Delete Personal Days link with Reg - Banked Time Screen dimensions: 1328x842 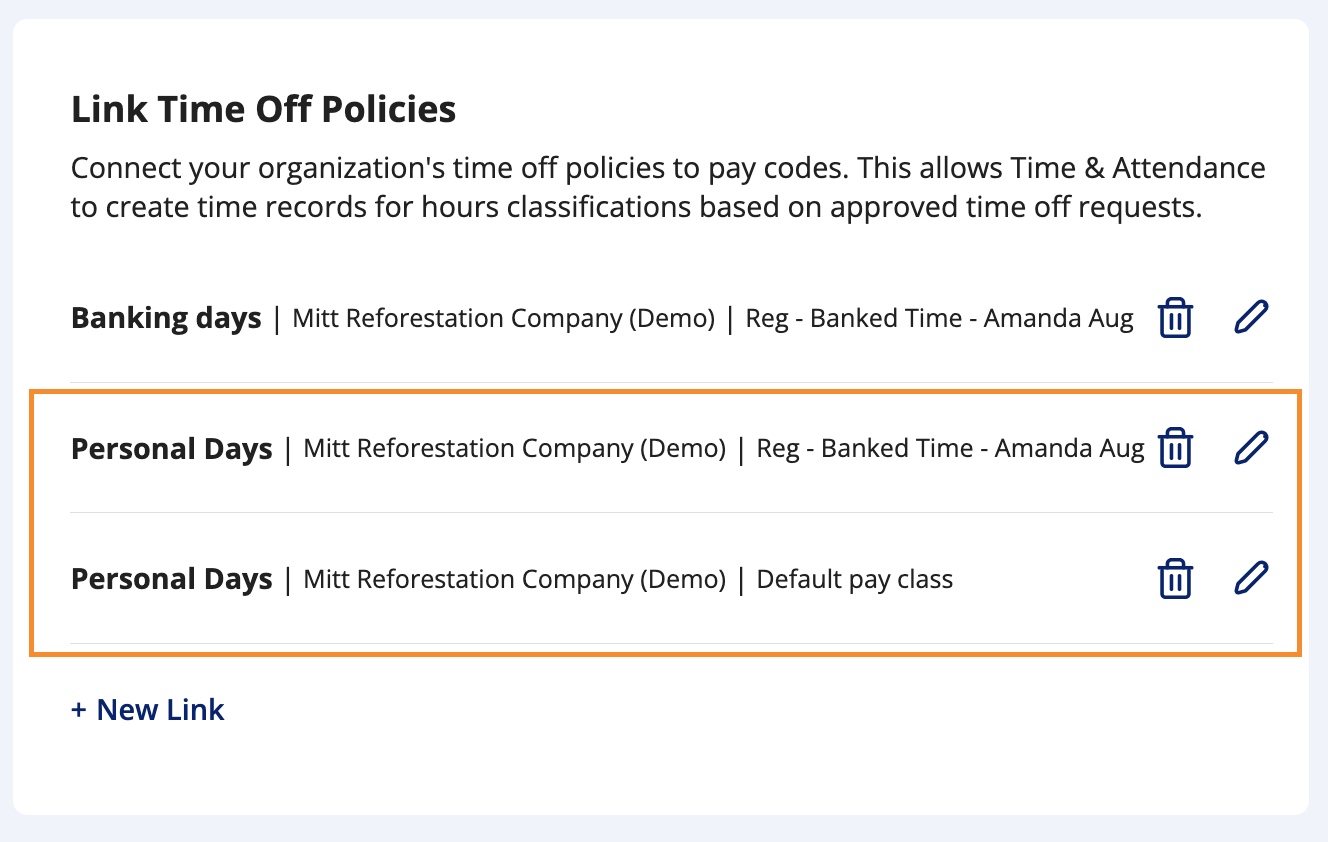[x=1175, y=448]
